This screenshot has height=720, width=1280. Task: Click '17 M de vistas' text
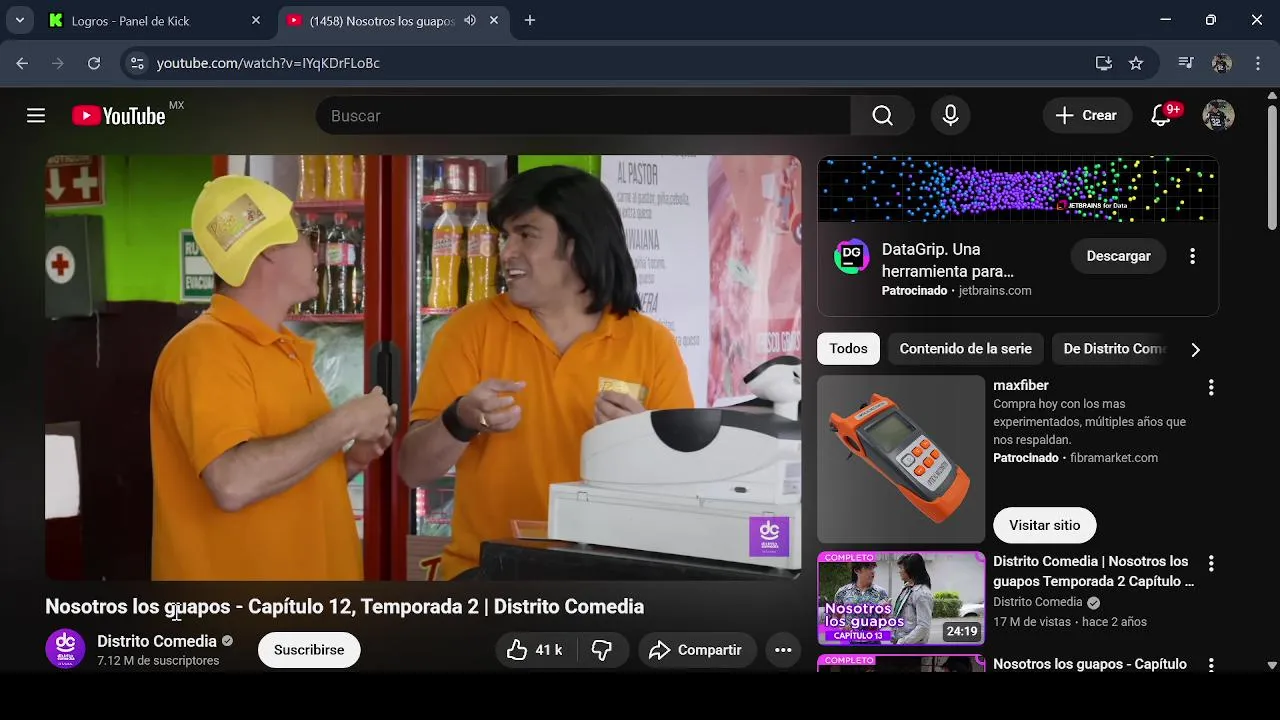click(x=1032, y=622)
